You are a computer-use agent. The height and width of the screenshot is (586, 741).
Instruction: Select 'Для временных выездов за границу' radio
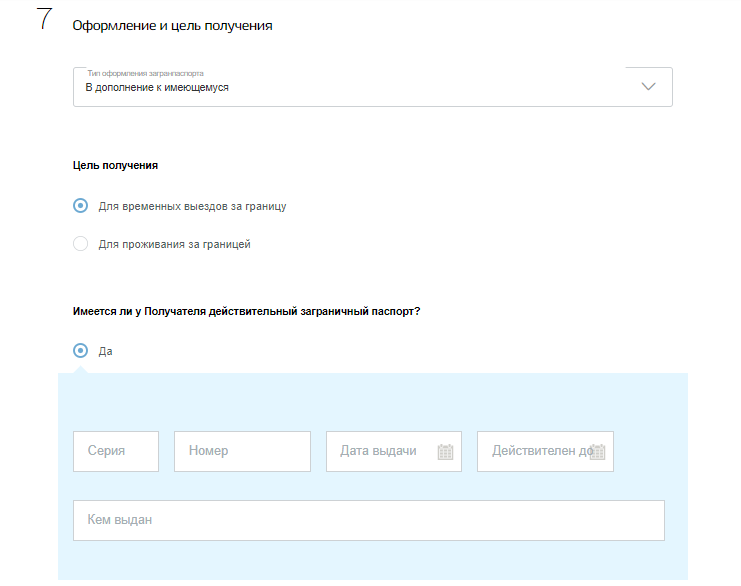(80, 206)
